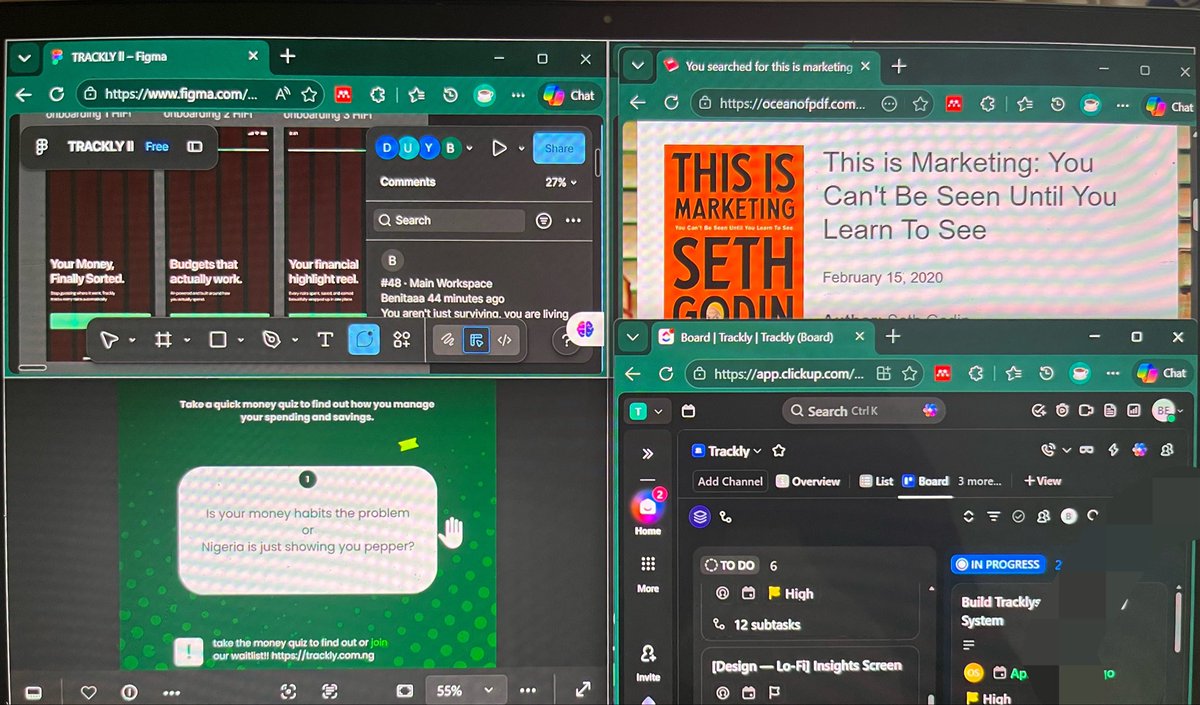Open the 55% zoom dropdown in photo viewer

tap(464, 690)
